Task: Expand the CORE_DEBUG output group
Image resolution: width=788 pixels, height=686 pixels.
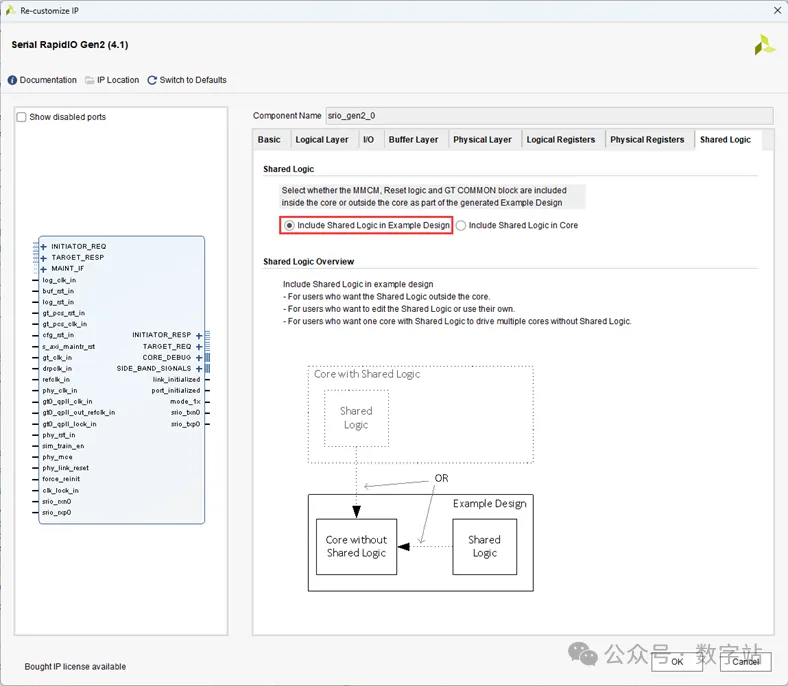Action: [199, 358]
